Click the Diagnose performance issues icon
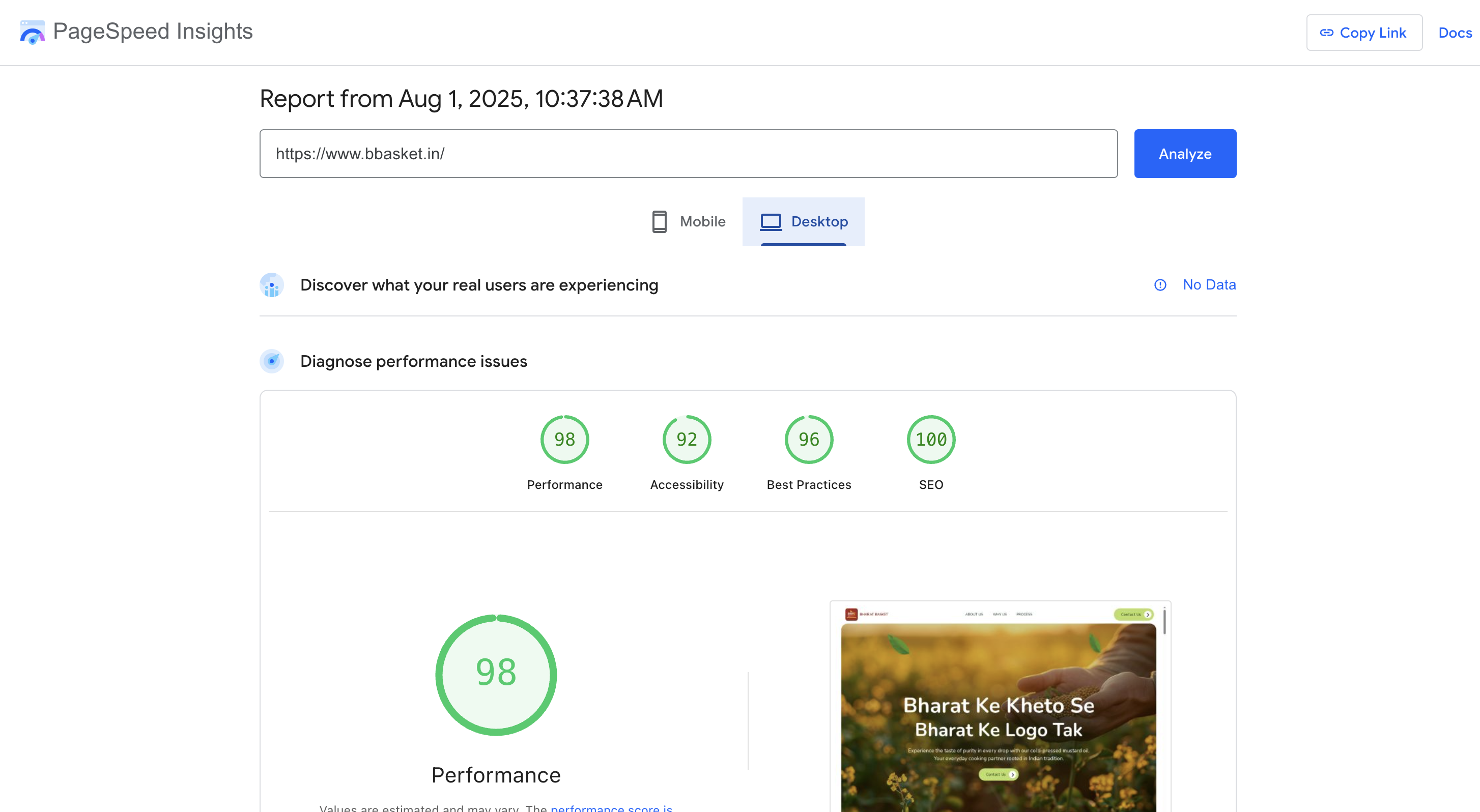Viewport: 1480px width, 812px height. point(272,361)
